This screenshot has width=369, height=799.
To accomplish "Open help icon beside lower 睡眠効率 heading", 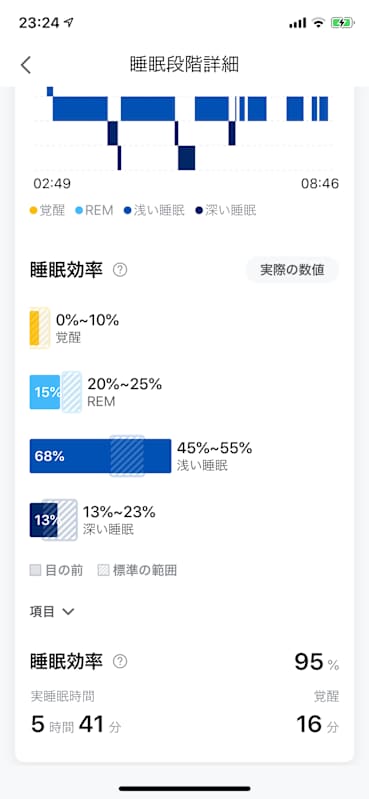I will pos(120,662).
